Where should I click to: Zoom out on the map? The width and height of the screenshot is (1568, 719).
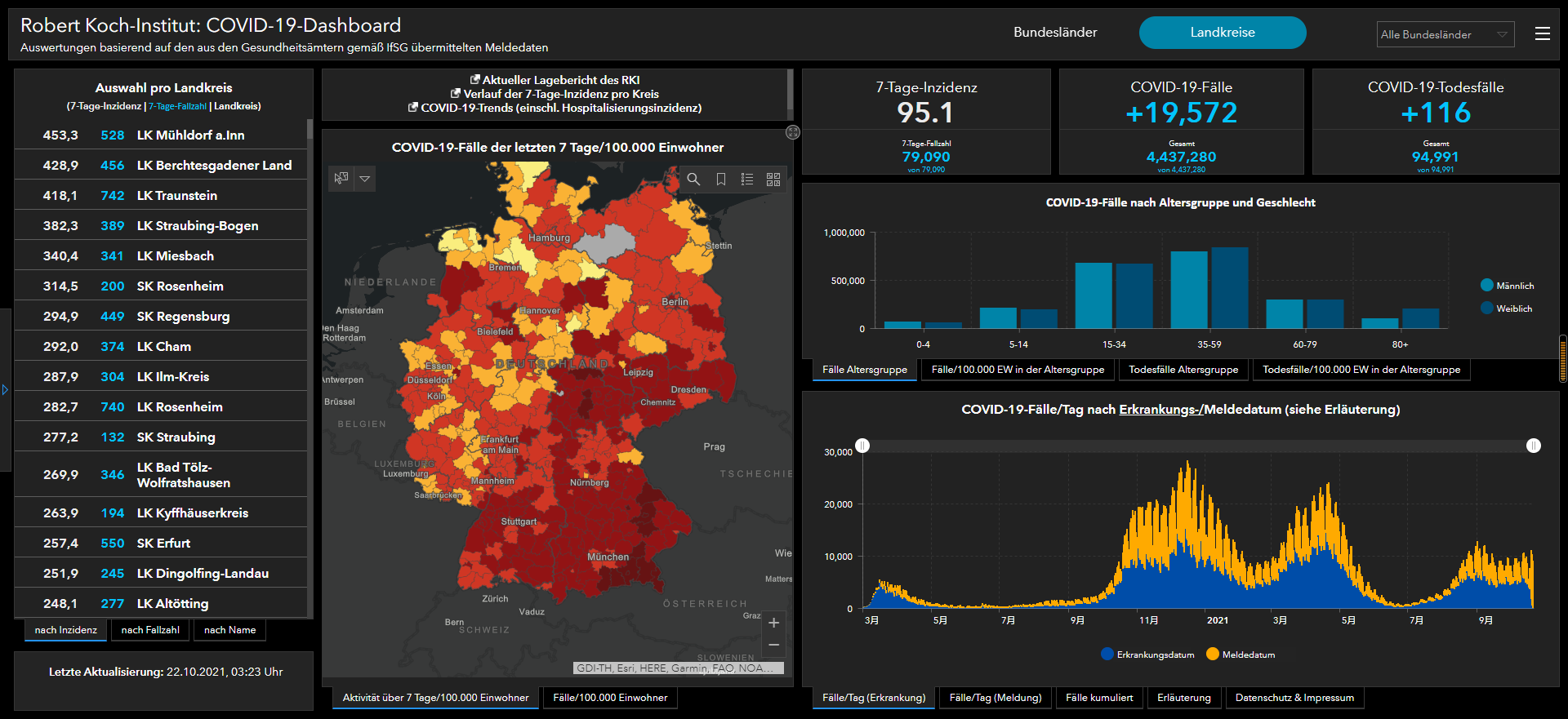coord(773,646)
